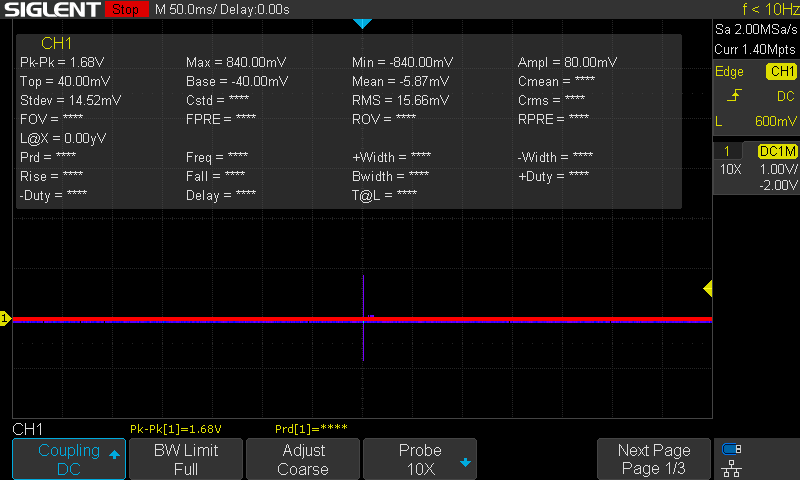Viewport: 800px width, 480px height.
Task: Select the CH1 trigger source badge
Action: click(x=782, y=71)
